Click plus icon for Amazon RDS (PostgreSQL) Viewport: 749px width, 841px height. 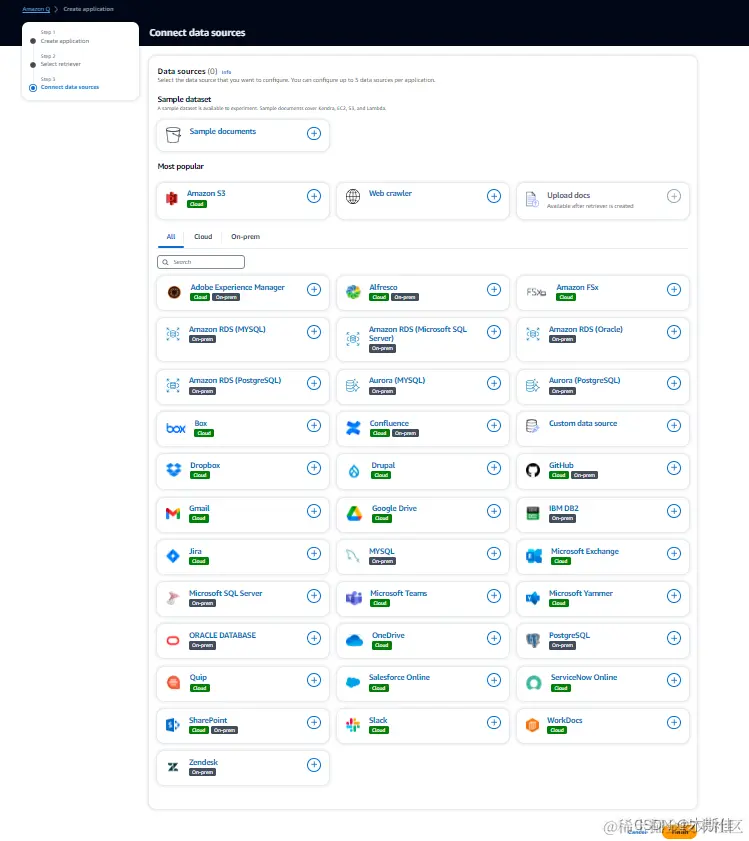point(314,383)
